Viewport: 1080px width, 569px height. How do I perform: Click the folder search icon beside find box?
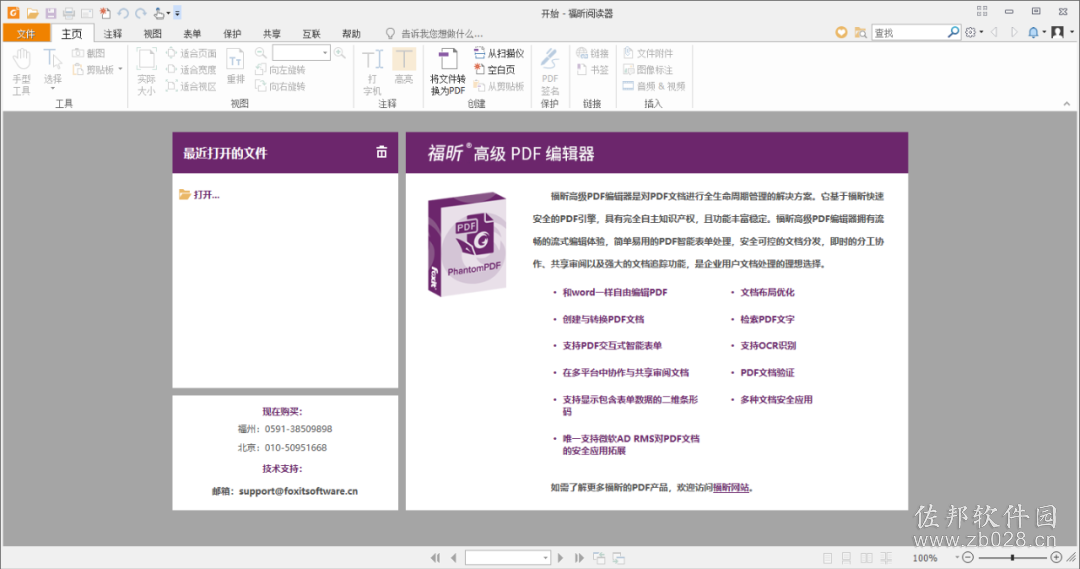point(860,32)
